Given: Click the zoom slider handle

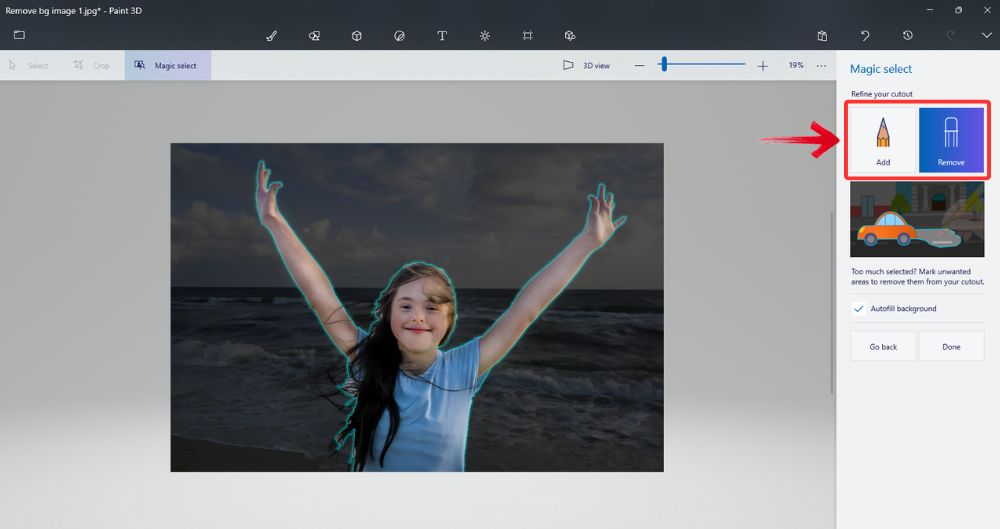Looking at the screenshot, I should tap(662, 65).
